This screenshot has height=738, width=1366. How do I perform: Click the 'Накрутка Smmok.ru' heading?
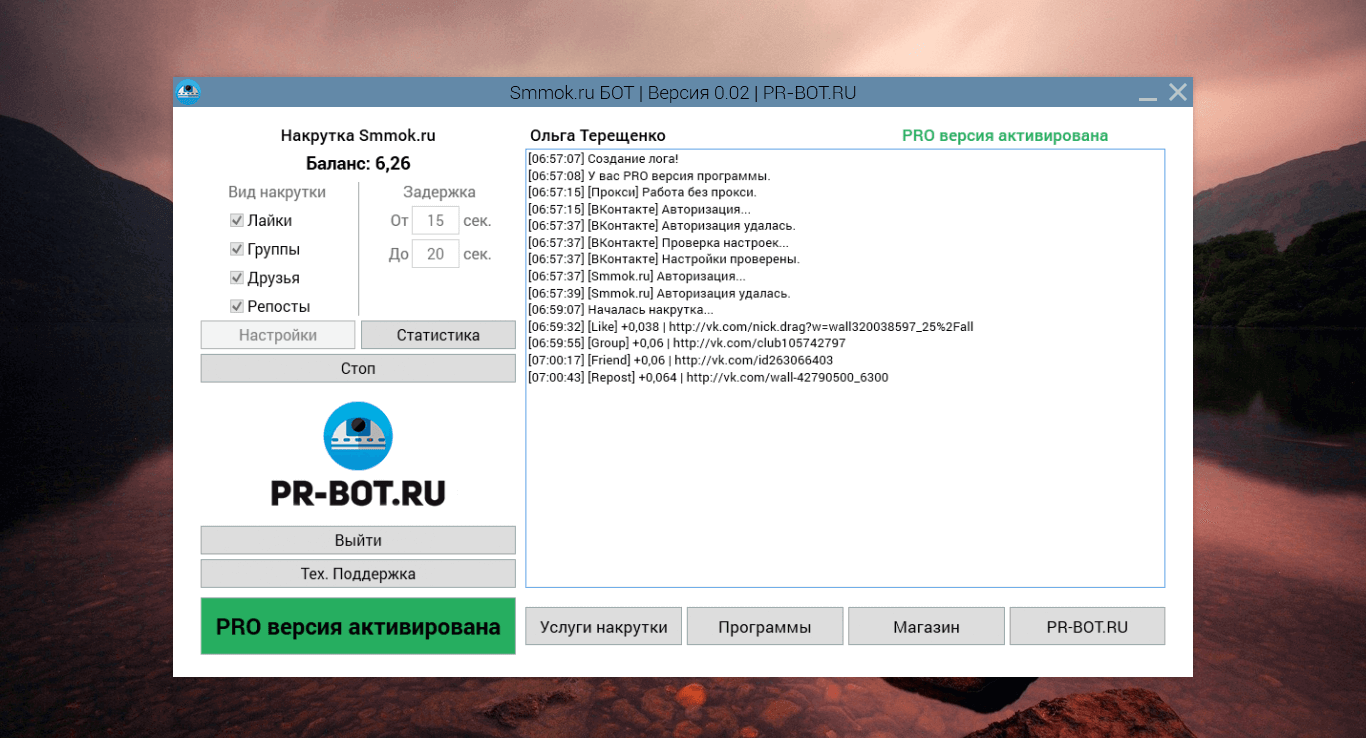pos(358,135)
